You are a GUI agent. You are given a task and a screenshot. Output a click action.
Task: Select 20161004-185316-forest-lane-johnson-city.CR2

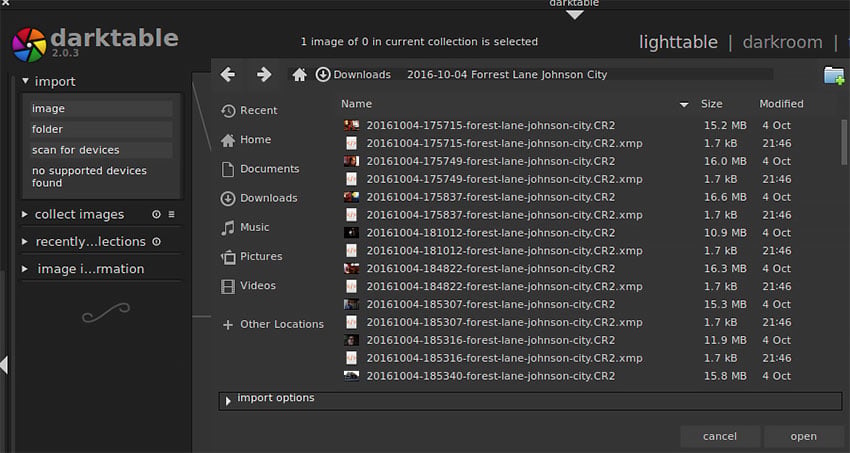491,340
